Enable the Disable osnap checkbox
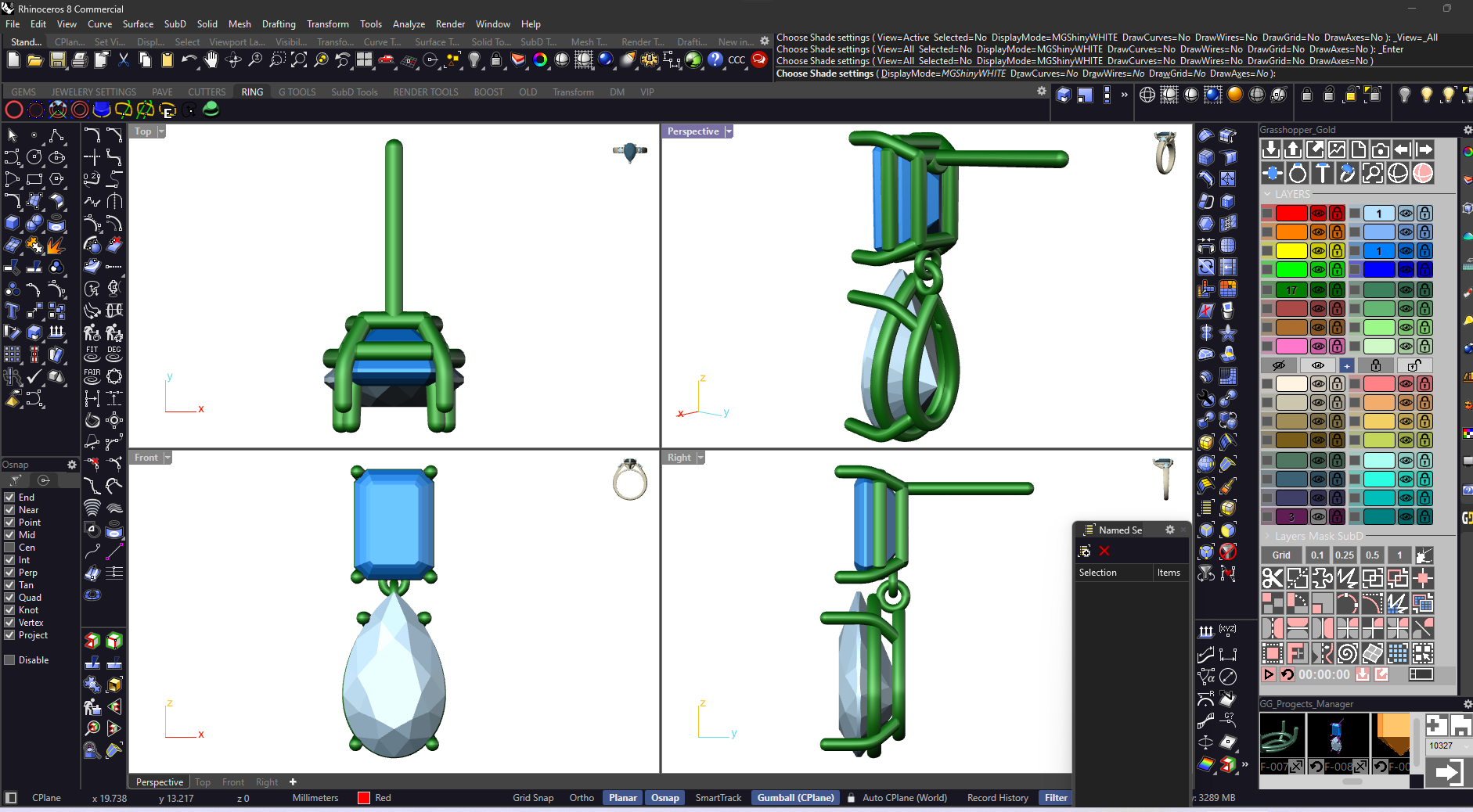 click(x=10, y=660)
